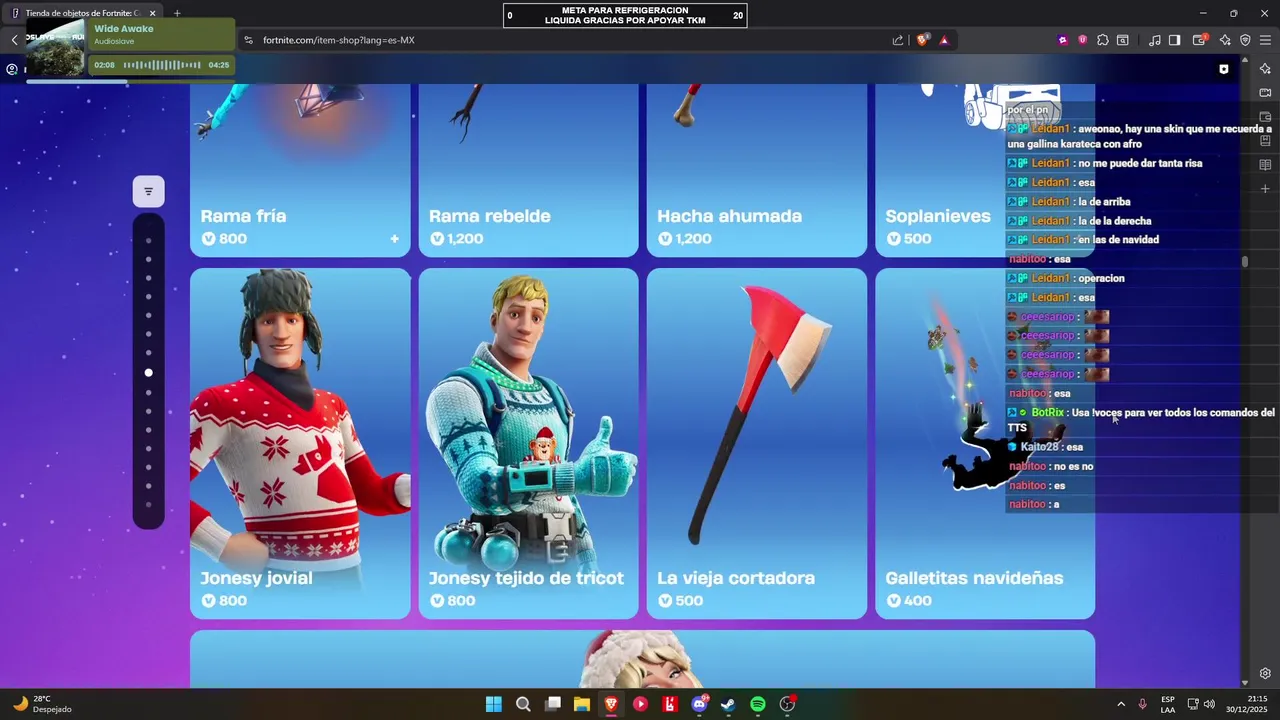Viewport: 1280px width, 720px height.
Task: Click the tab search icon in the browser toolbar
Action: tap(1123, 40)
